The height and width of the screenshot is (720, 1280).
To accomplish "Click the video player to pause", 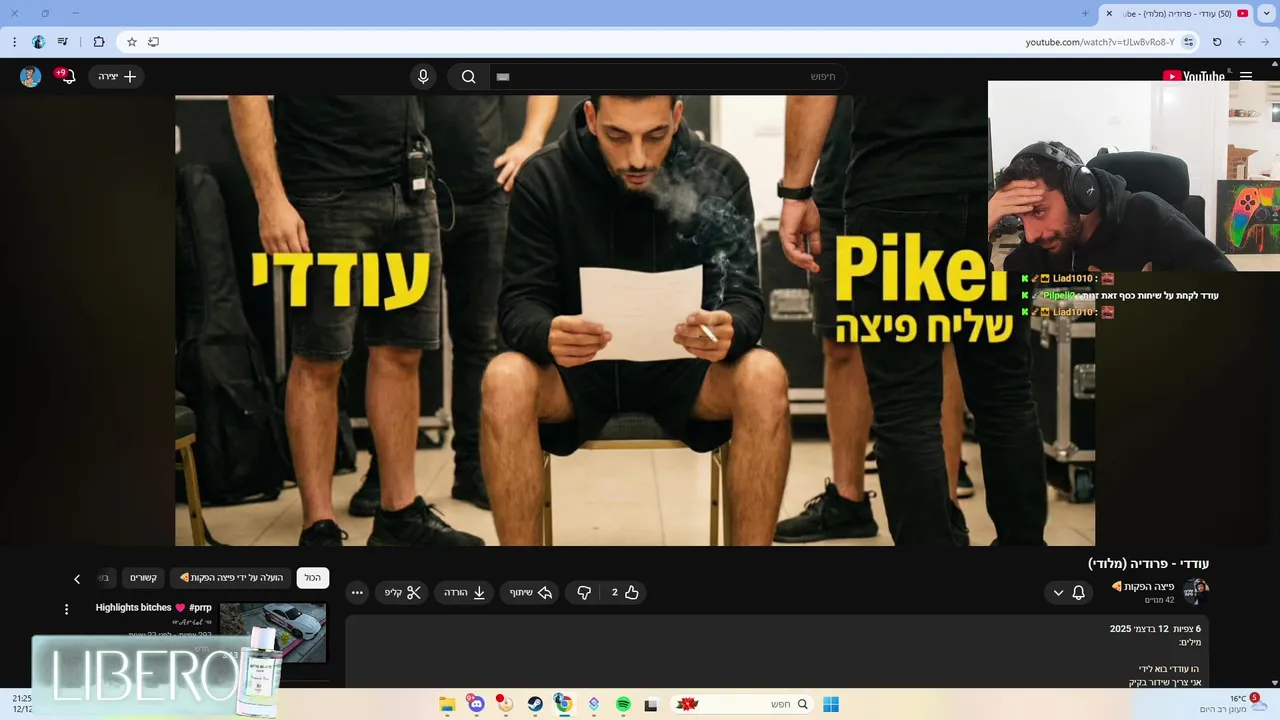I will point(635,320).
